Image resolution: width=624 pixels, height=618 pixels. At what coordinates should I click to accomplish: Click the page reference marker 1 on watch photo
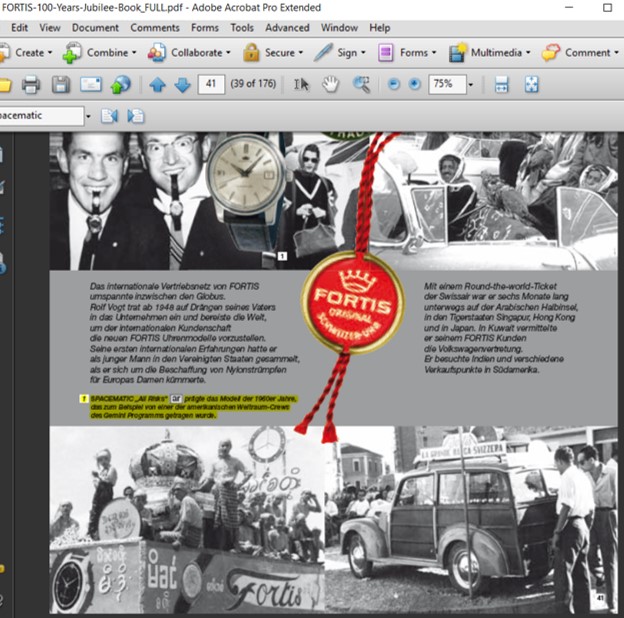tap(282, 256)
